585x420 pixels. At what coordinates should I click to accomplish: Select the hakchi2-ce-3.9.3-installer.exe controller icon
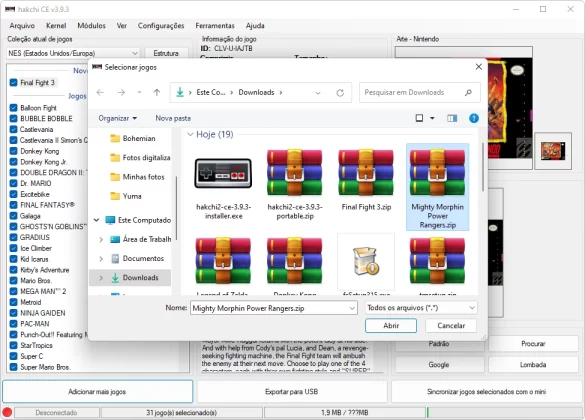(x=223, y=173)
